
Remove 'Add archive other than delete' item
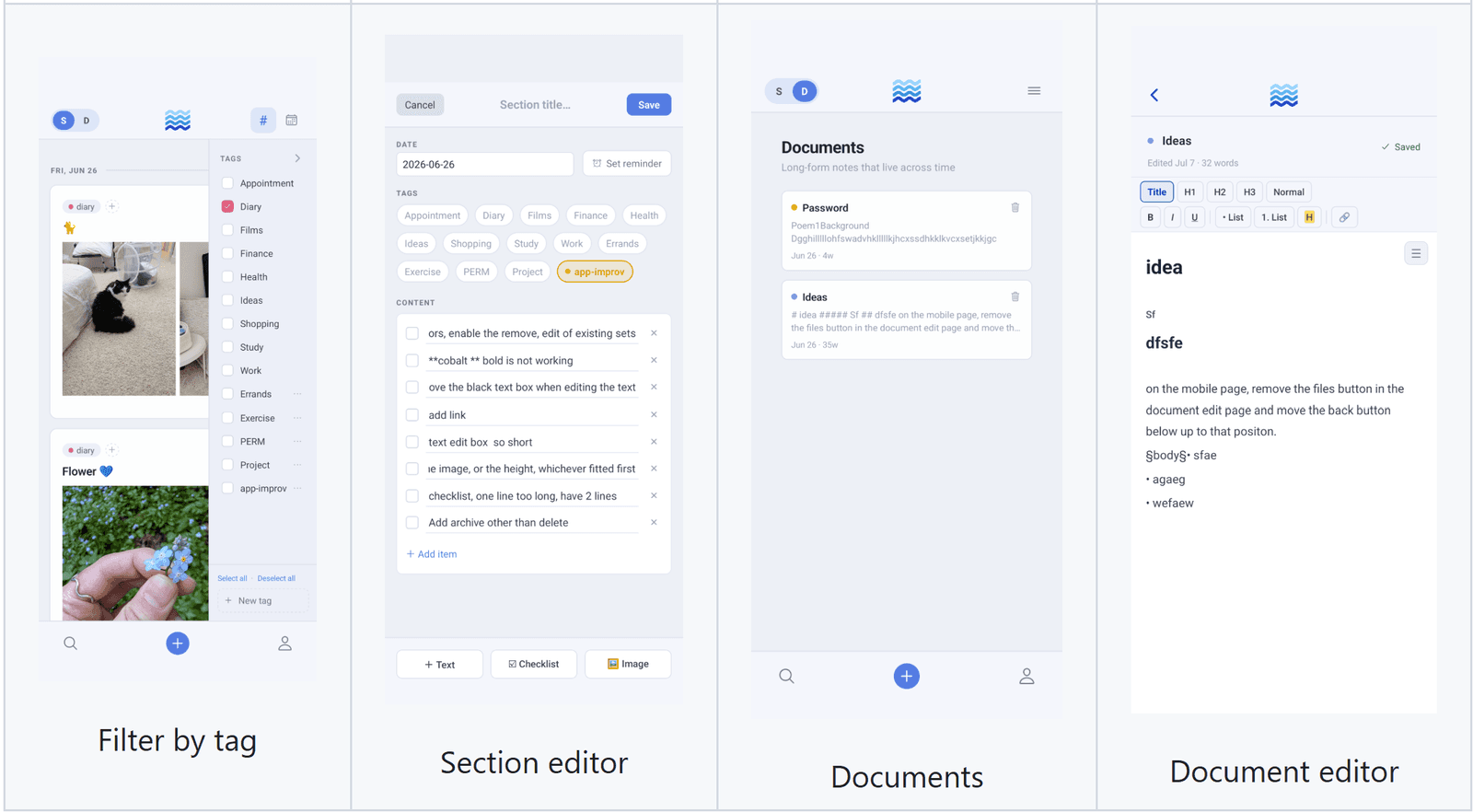654,522
